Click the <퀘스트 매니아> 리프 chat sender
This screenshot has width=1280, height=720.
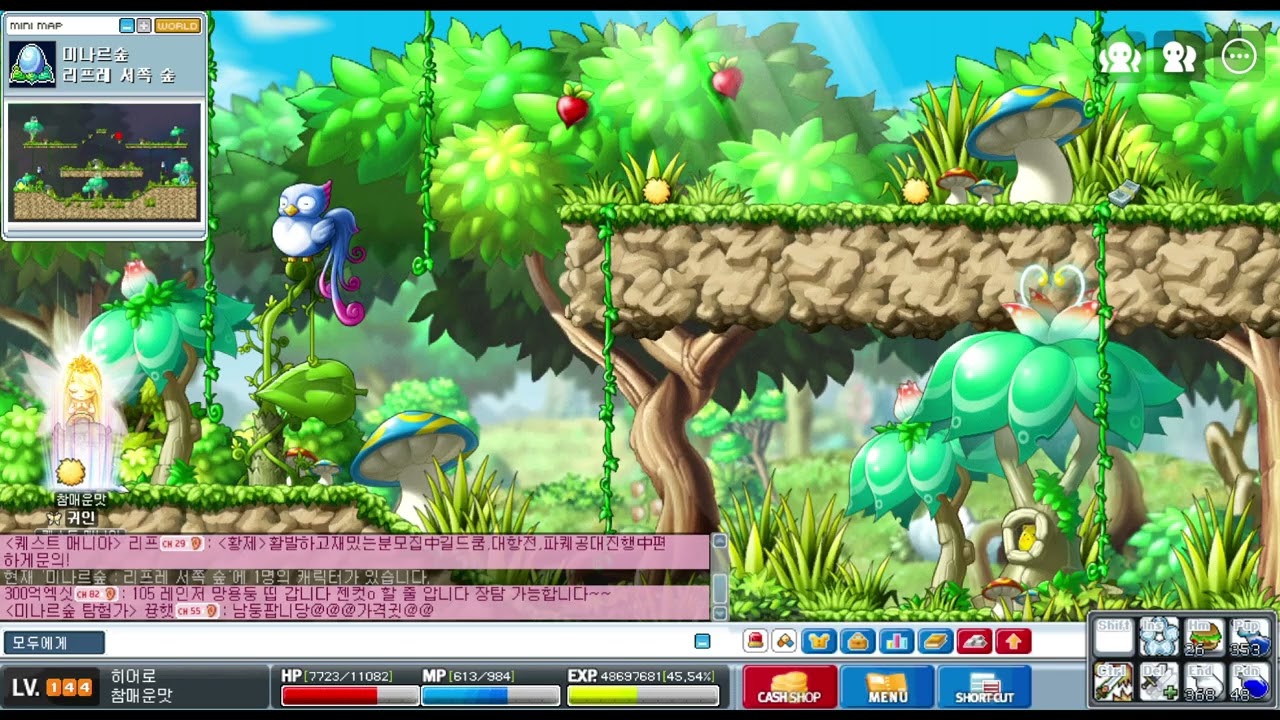(82, 543)
